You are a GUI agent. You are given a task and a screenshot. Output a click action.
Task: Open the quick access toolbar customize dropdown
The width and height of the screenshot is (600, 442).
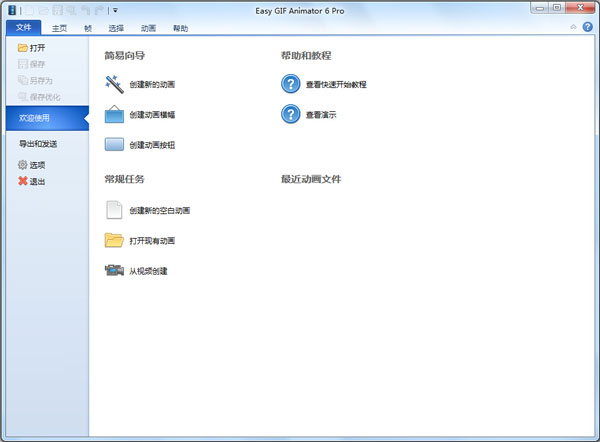[115, 11]
